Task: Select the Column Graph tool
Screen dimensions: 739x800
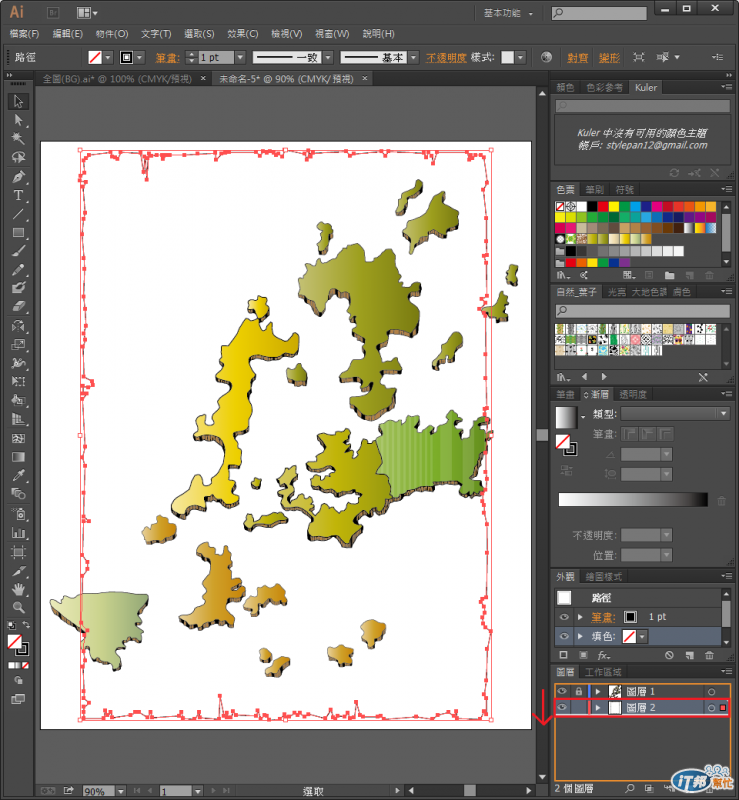Action: point(18,533)
